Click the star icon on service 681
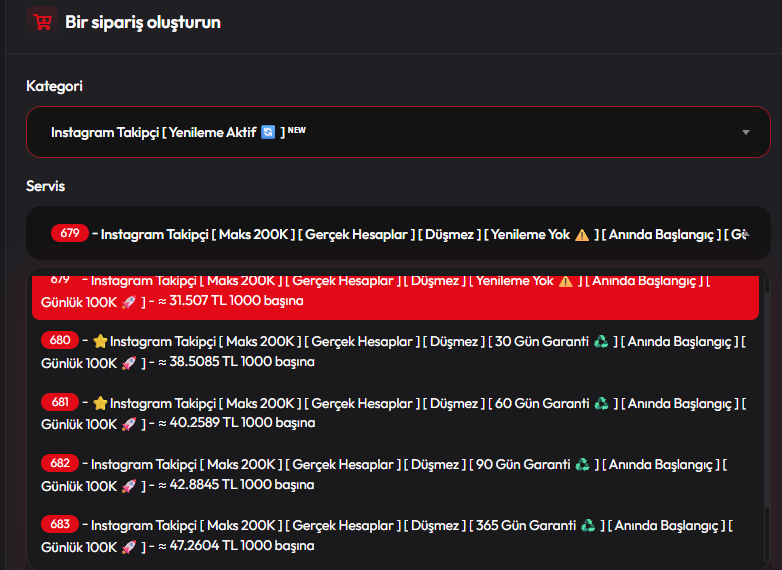 [x=100, y=403]
